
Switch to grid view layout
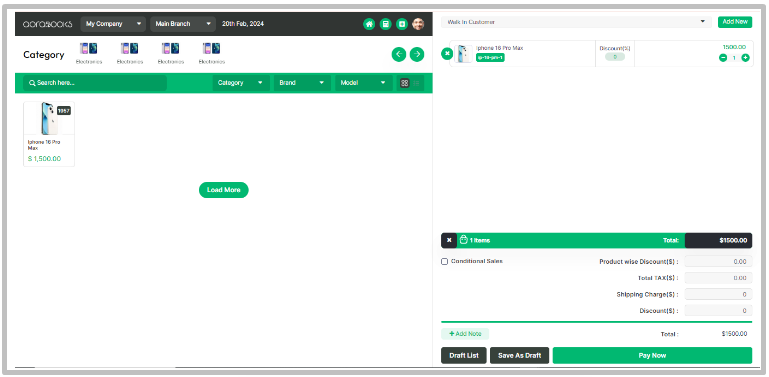coord(405,83)
